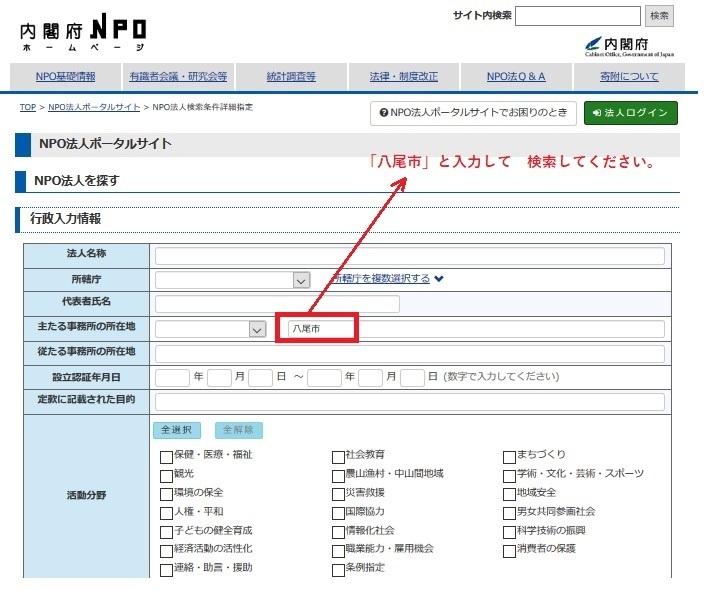Image resolution: width=704 pixels, height=590 pixels.
Task: Click the start month field of 設立認証年月日
Action: (220, 378)
